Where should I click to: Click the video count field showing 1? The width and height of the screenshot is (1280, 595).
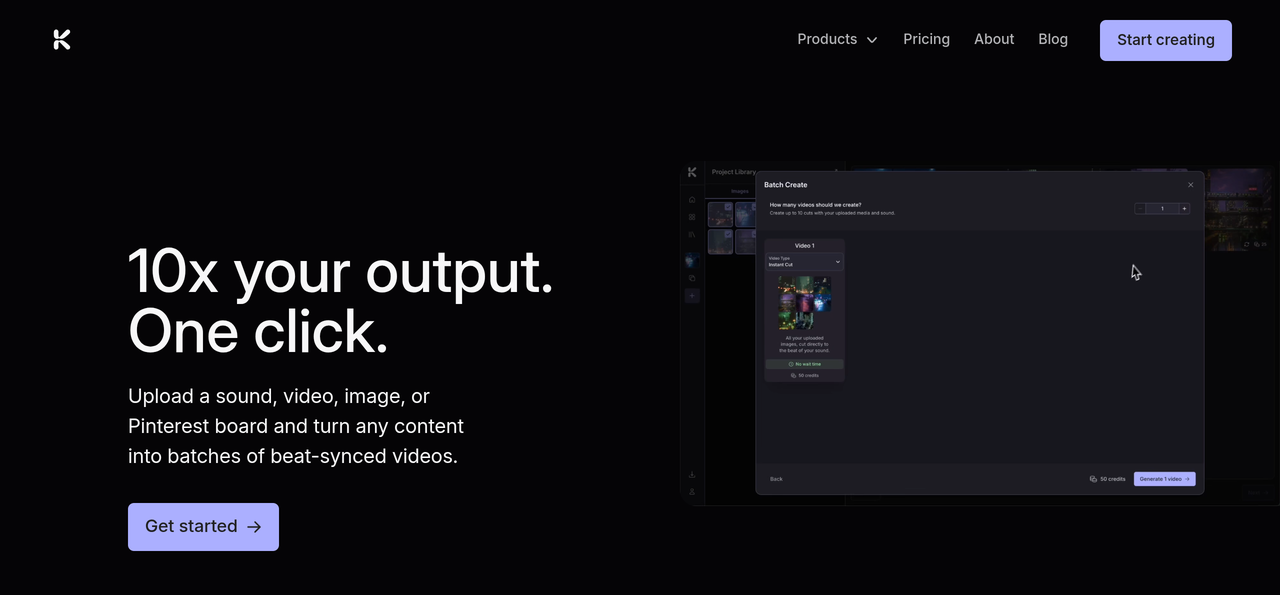tap(1162, 209)
